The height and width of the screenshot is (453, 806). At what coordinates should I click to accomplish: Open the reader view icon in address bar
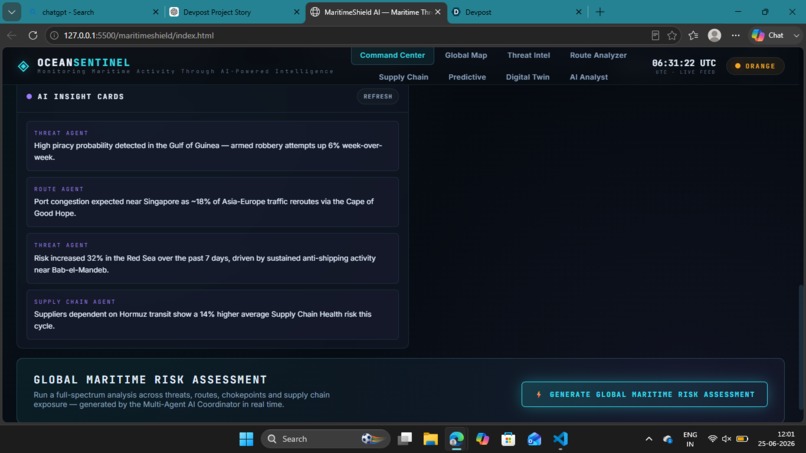coord(655,35)
